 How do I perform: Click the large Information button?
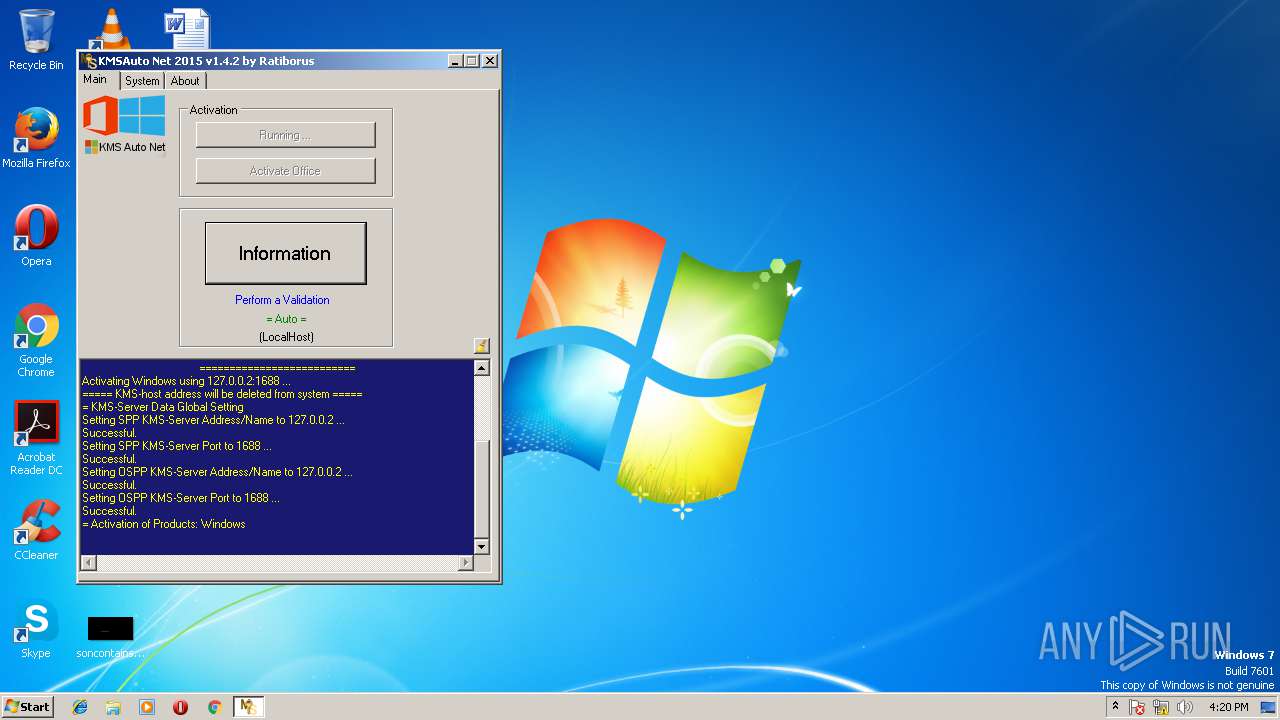285,253
